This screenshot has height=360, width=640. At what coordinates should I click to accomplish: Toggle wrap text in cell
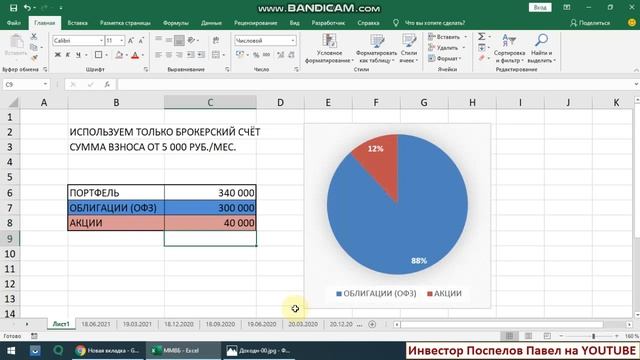pos(216,40)
